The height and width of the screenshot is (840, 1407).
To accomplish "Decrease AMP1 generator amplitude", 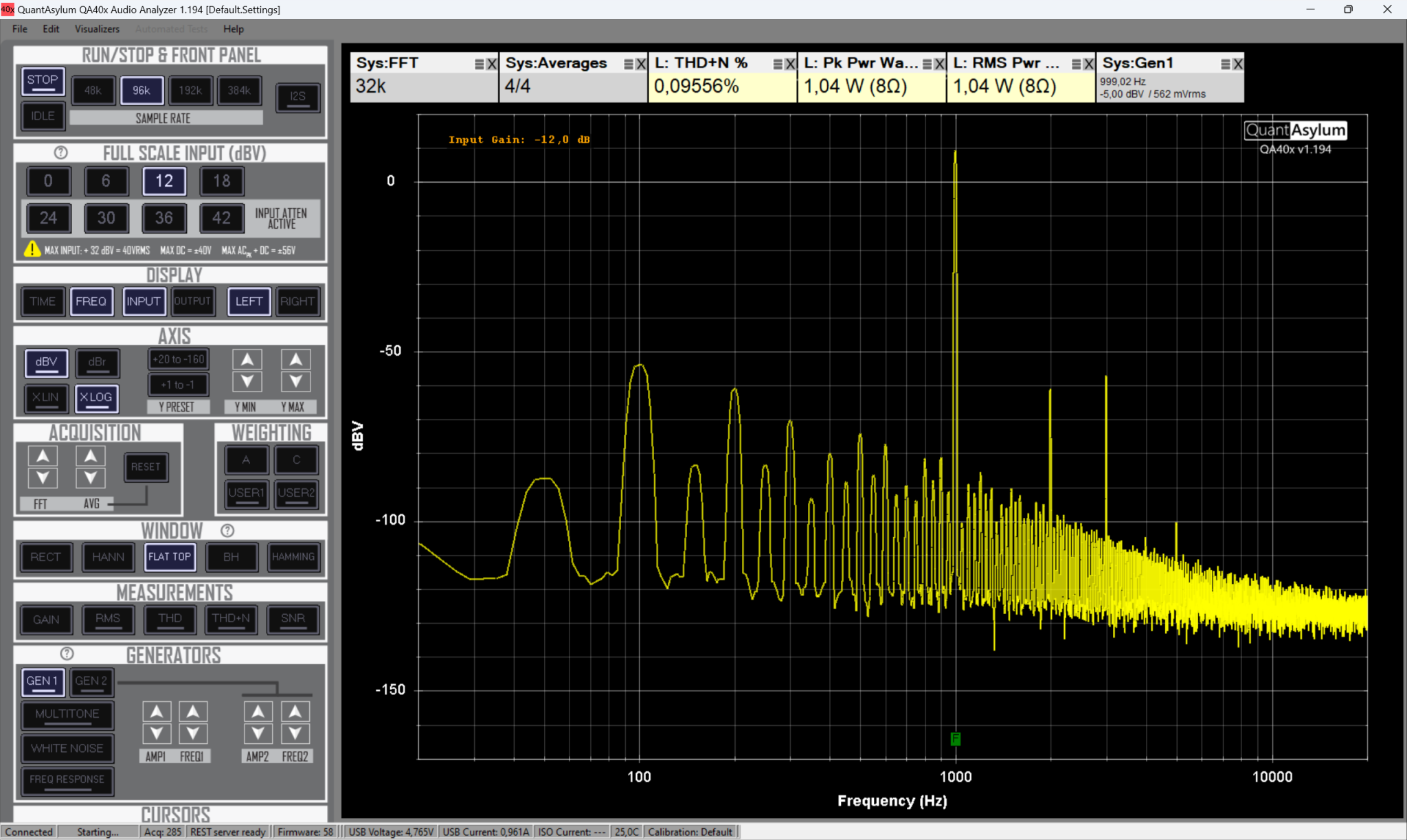I will click(x=157, y=734).
